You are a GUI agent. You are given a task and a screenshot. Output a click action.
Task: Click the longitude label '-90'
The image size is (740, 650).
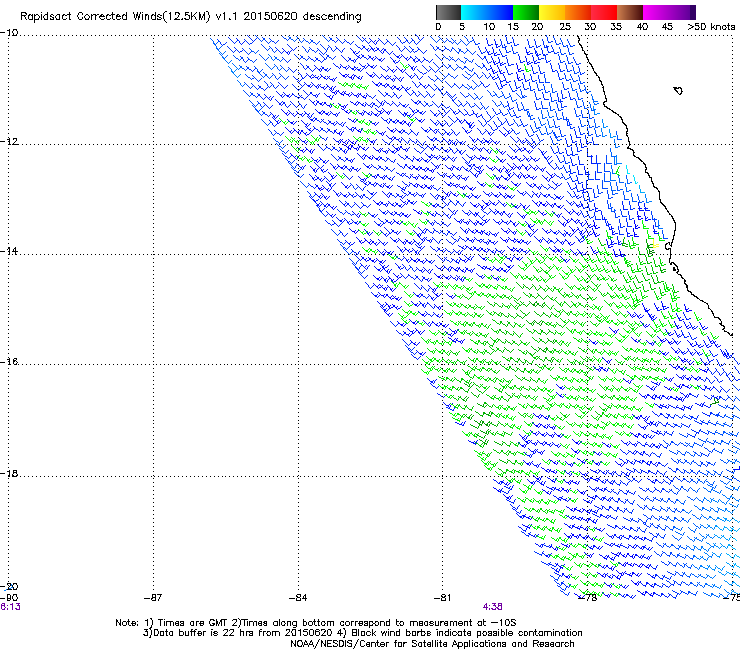pyautogui.click(x=9, y=598)
